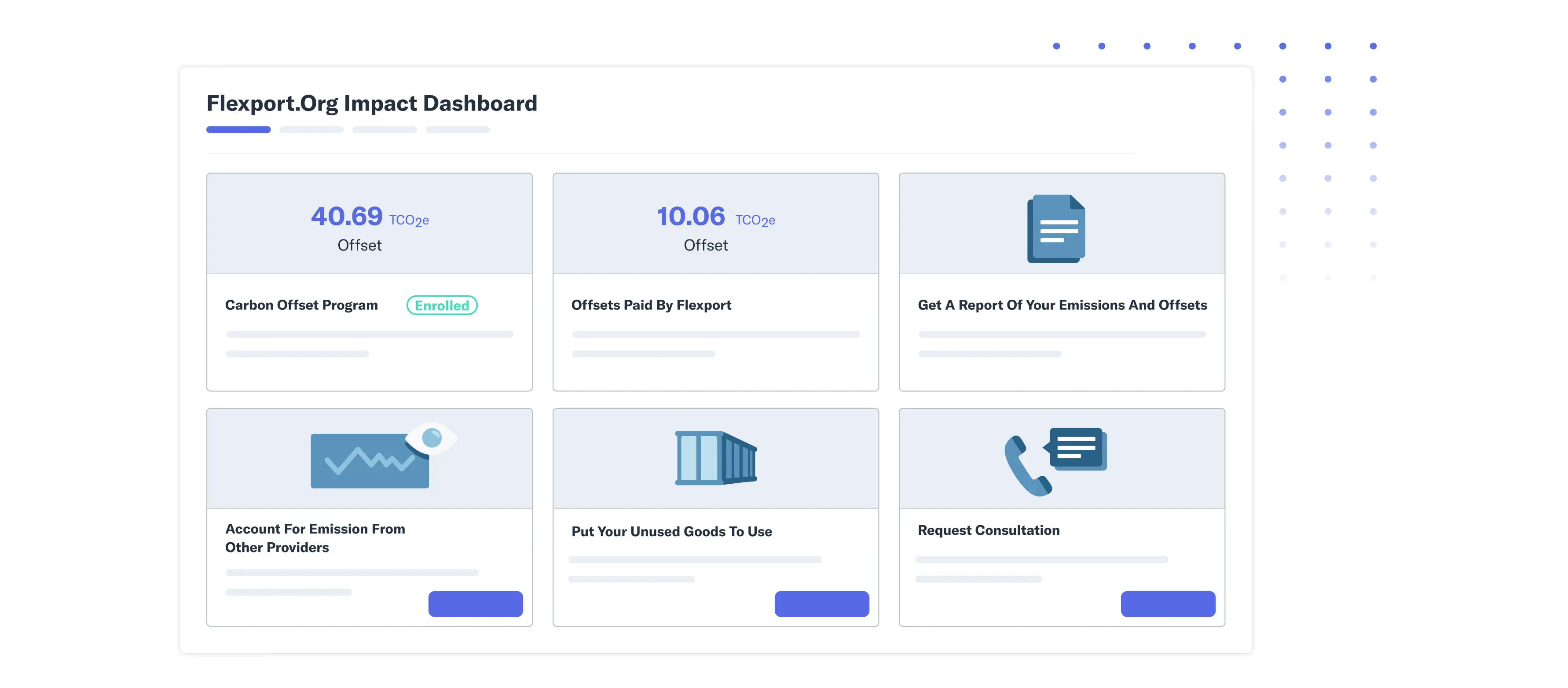This screenshot has height=688, width=1568.
Task: Switch to the third dashboard tab
Action: tap(384, 130)
